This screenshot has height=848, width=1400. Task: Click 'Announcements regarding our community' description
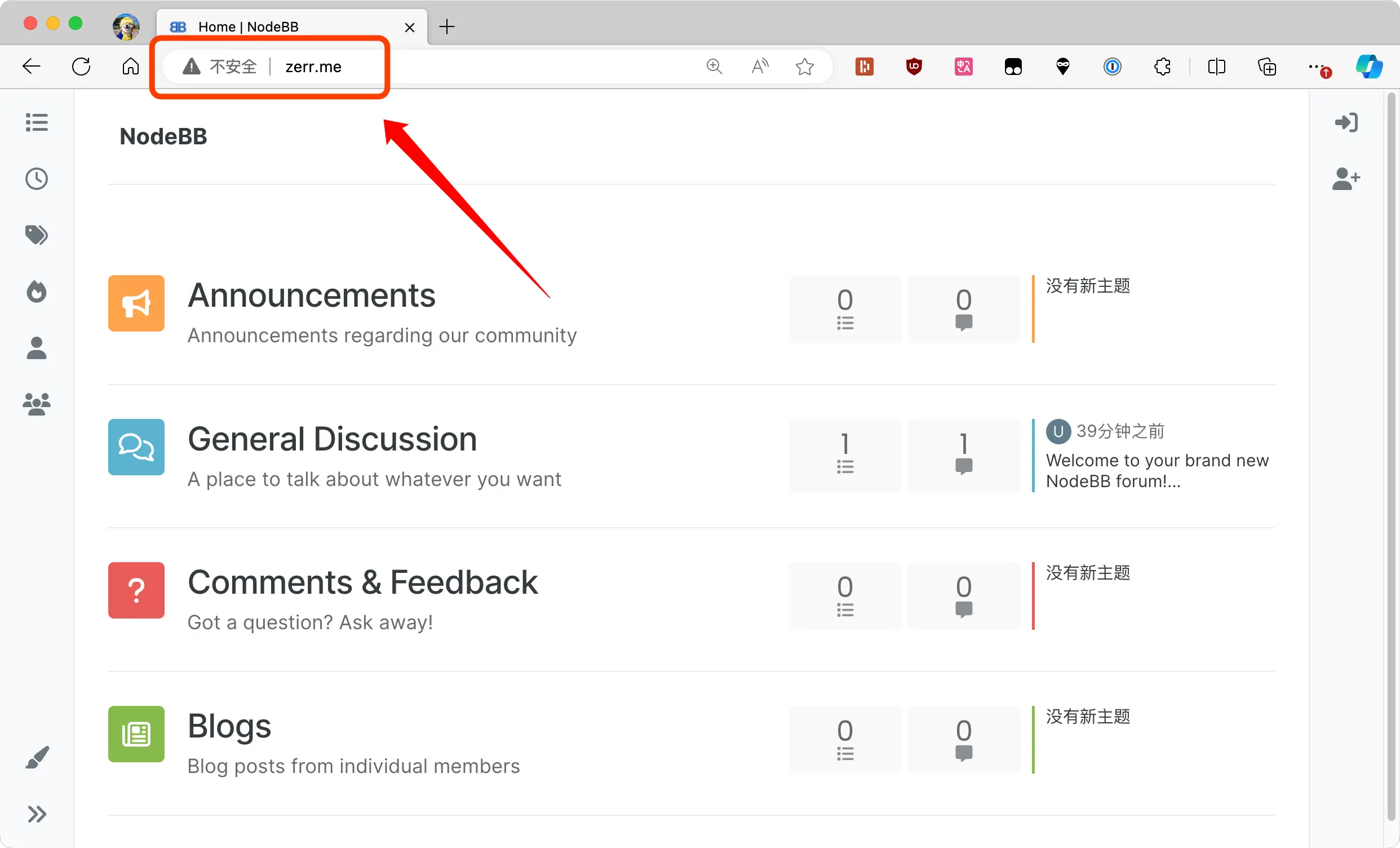click(382, 335)
